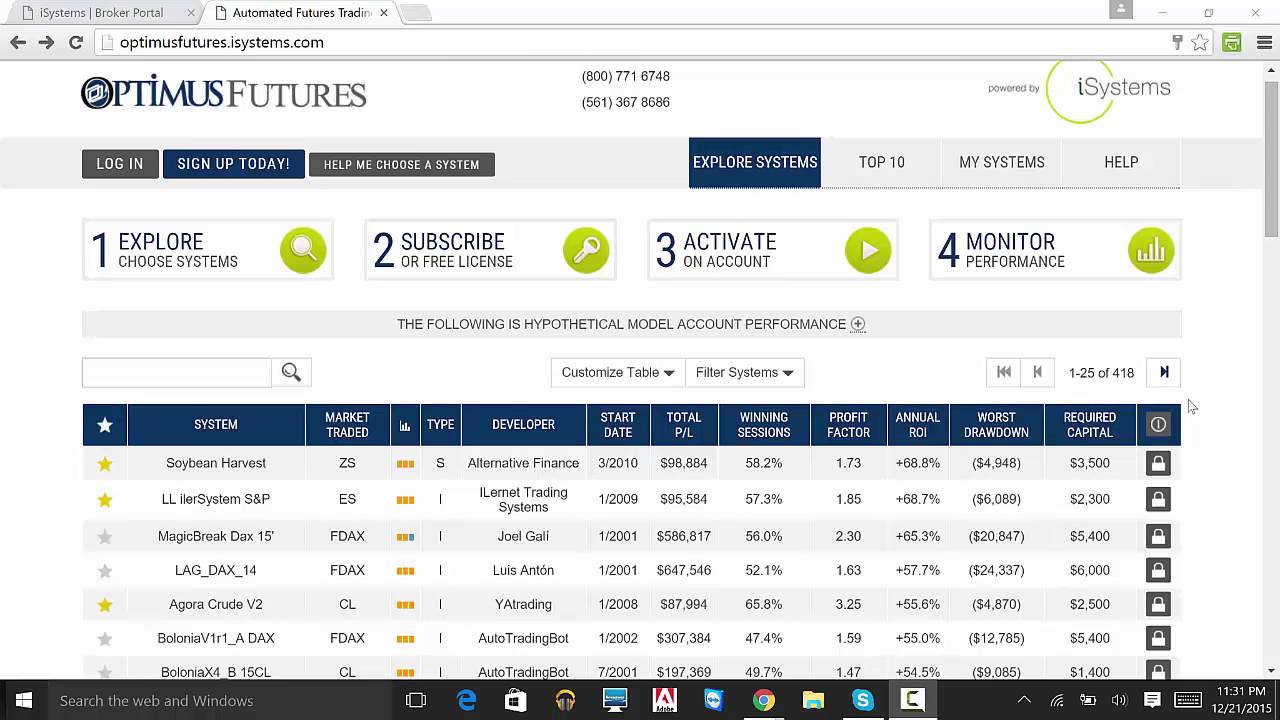This screenshot has height=720, width=1280.
Task: Select the star column header icon
Action: pyautogui.click(x=104, y=424)
